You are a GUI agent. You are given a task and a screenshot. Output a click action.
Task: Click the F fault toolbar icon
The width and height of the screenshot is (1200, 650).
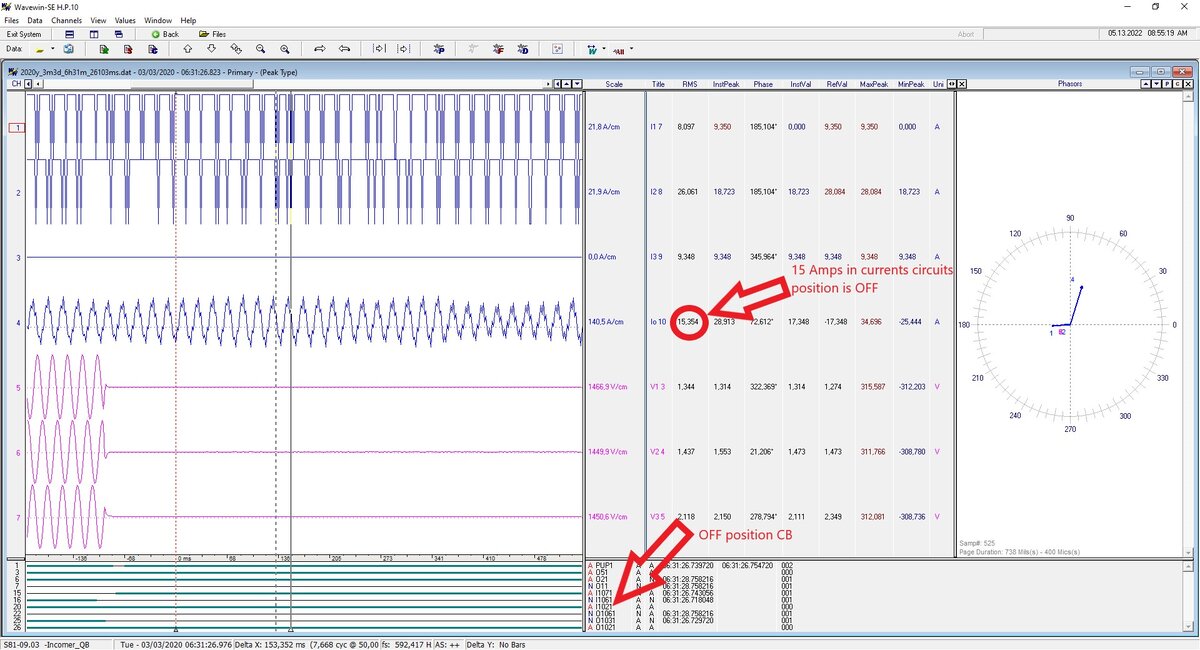(498, 48)
